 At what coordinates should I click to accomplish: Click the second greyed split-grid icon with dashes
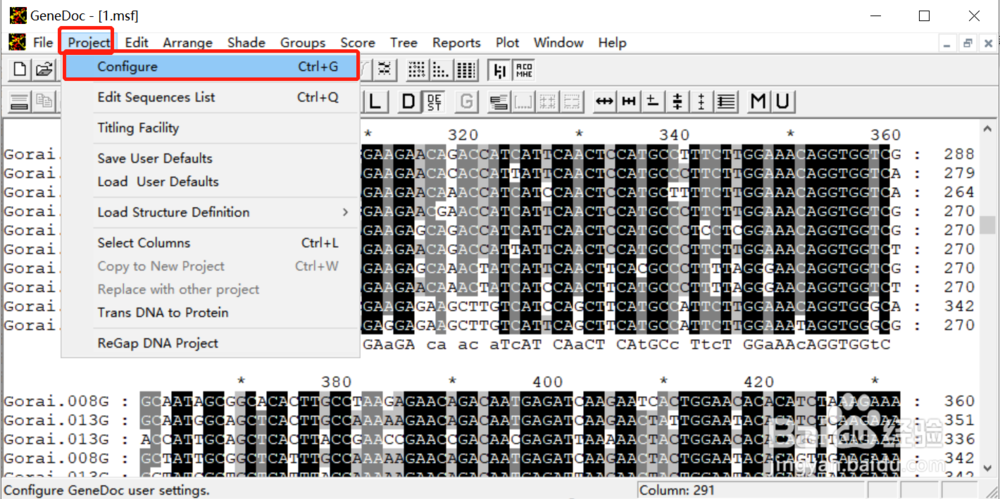click(571, 101)
